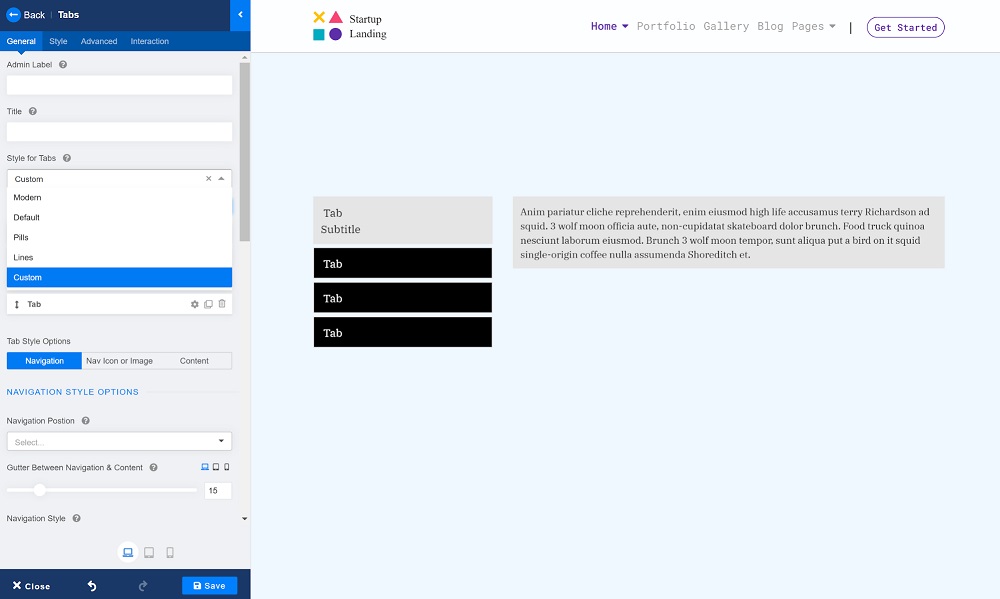1000x599 pixels.
Task: Click the Back arrow icon
Action: pos(14,15)
